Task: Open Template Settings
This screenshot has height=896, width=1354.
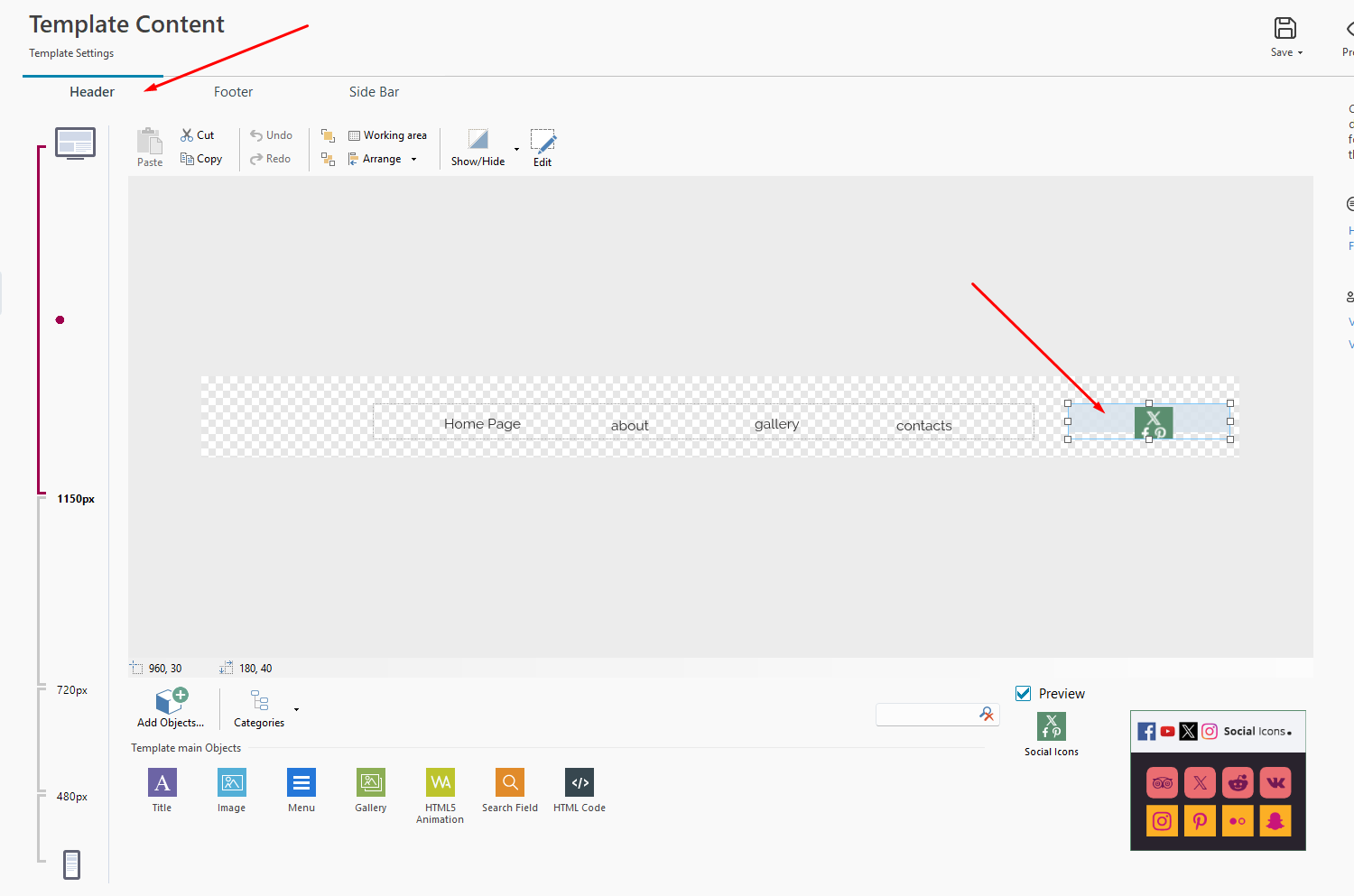Action: click(71, 53)
